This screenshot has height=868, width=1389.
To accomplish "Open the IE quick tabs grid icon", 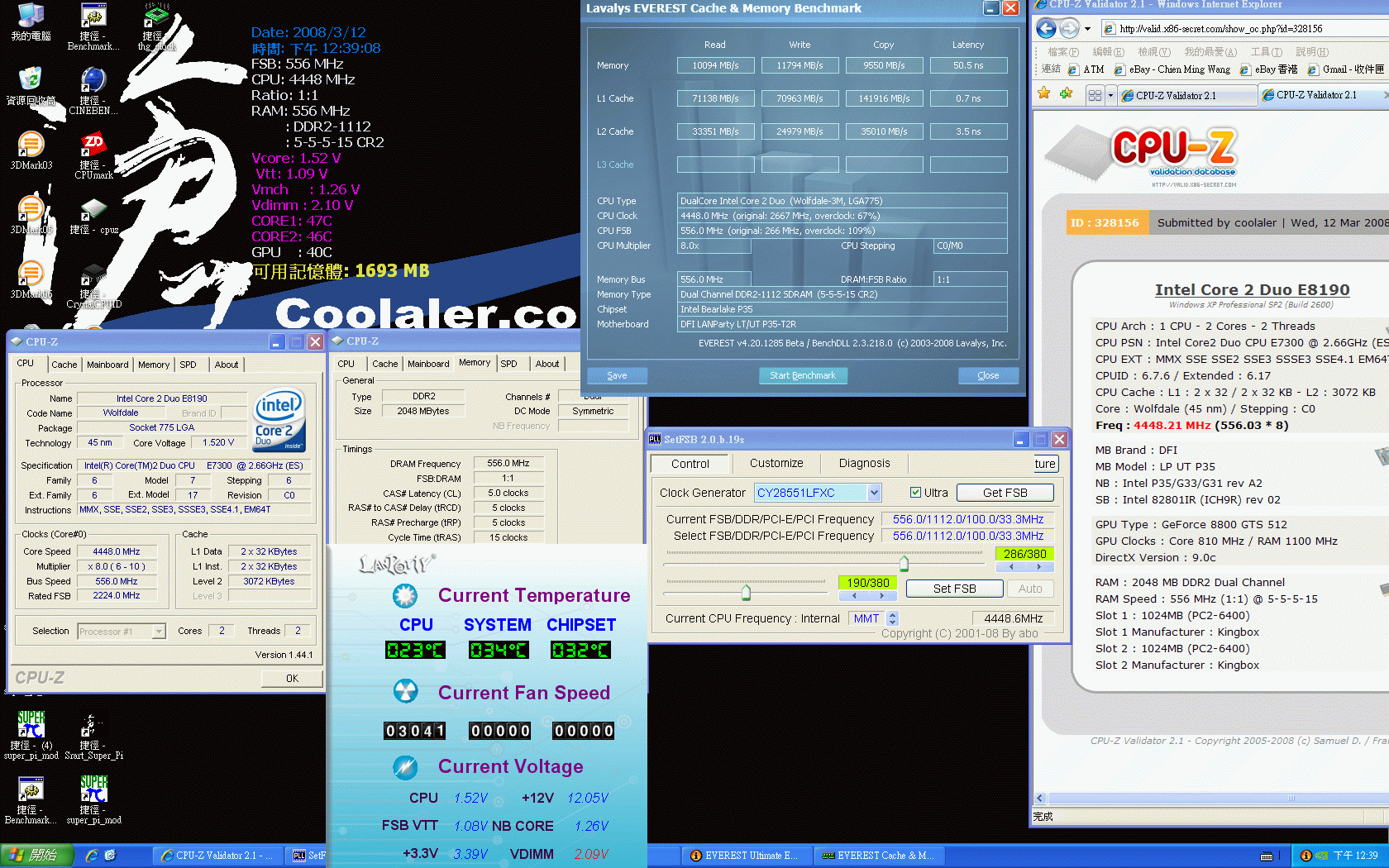I will pos(1095,95).
